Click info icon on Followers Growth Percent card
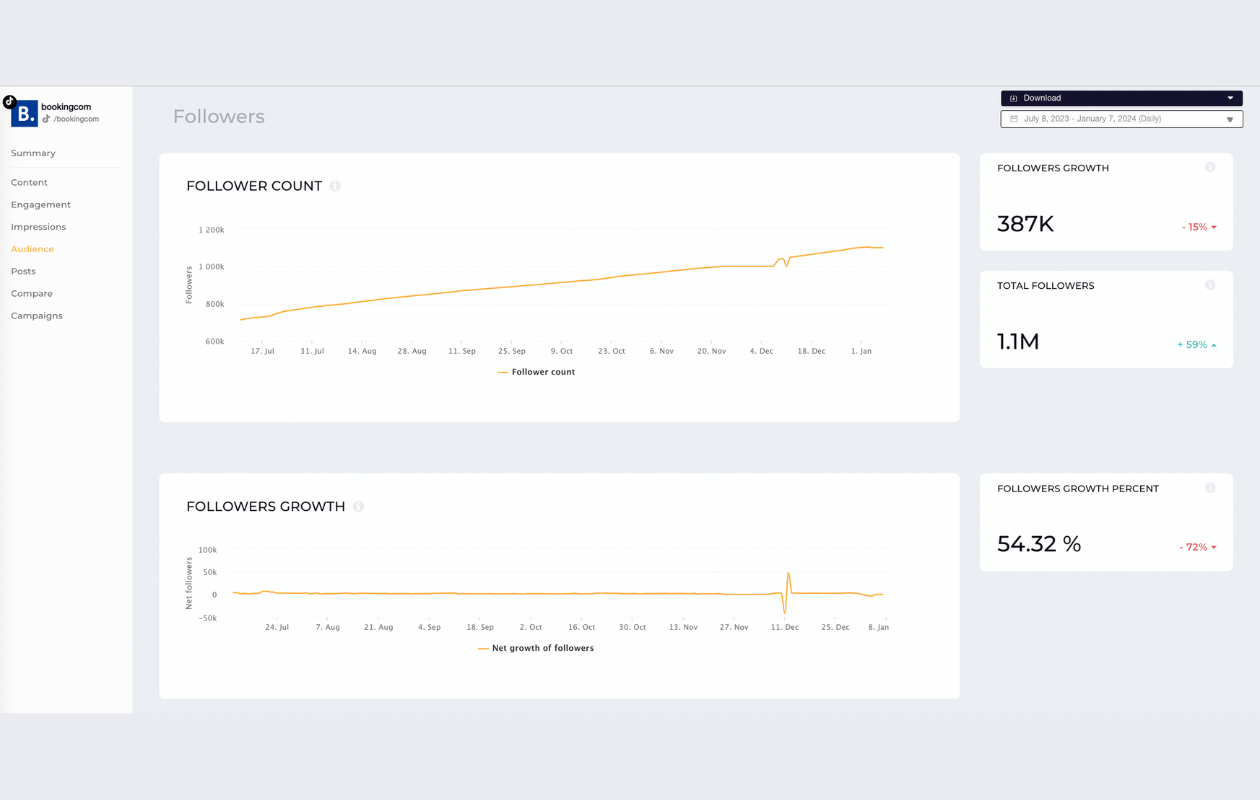The height and width of the screenshot is (800, 1260). 1210,488
